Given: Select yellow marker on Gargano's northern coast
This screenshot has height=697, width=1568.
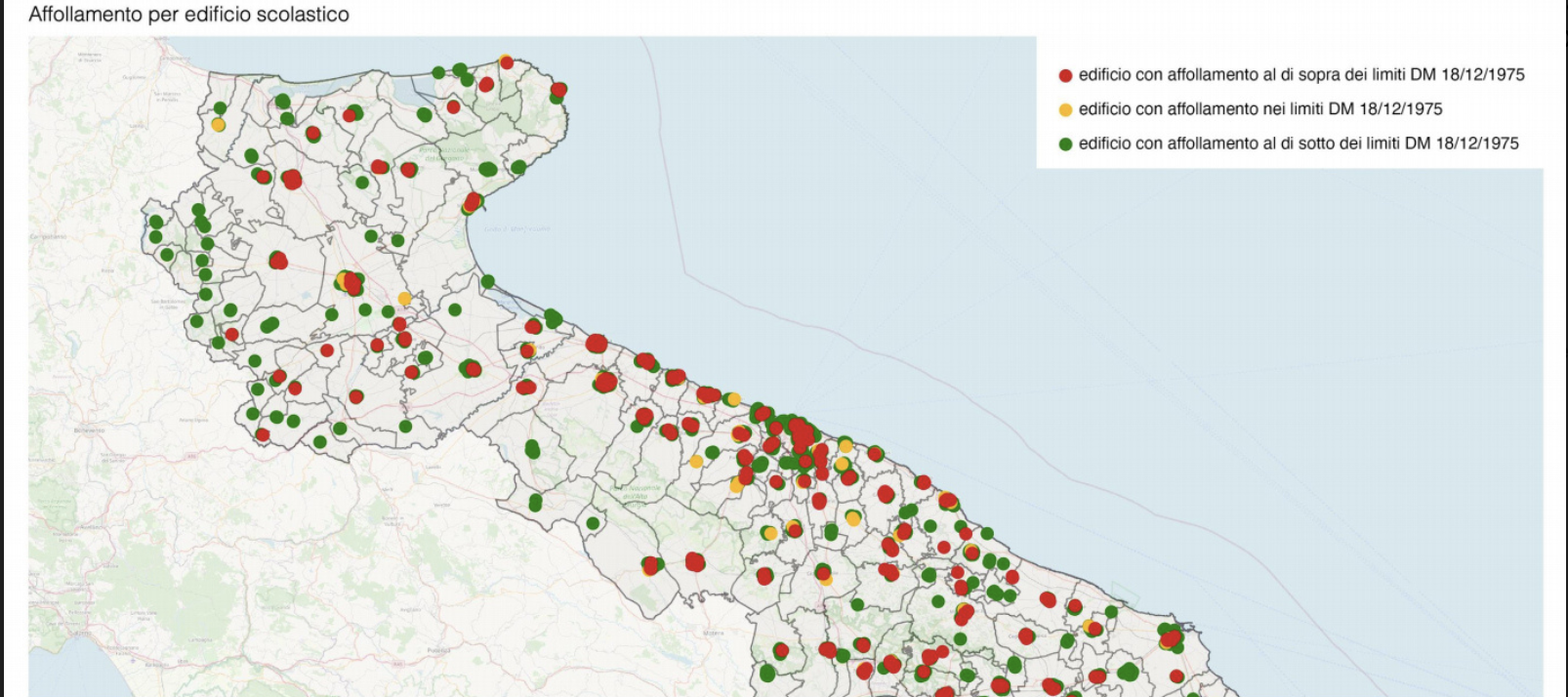Looking at the screenshot, I should tap(505, 61).
